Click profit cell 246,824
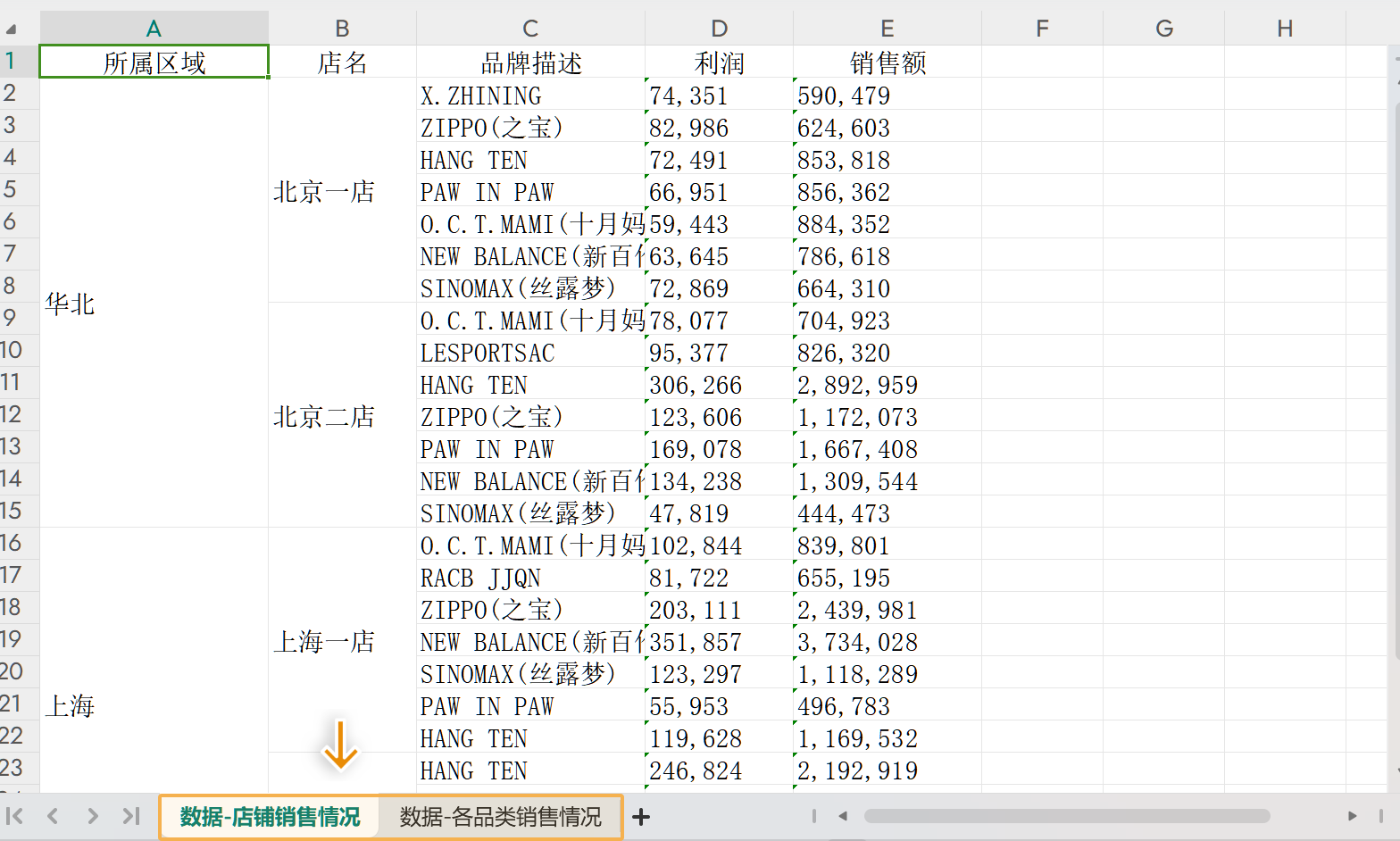The height and width of the screenshot is (841, 1400). (719, 769)
